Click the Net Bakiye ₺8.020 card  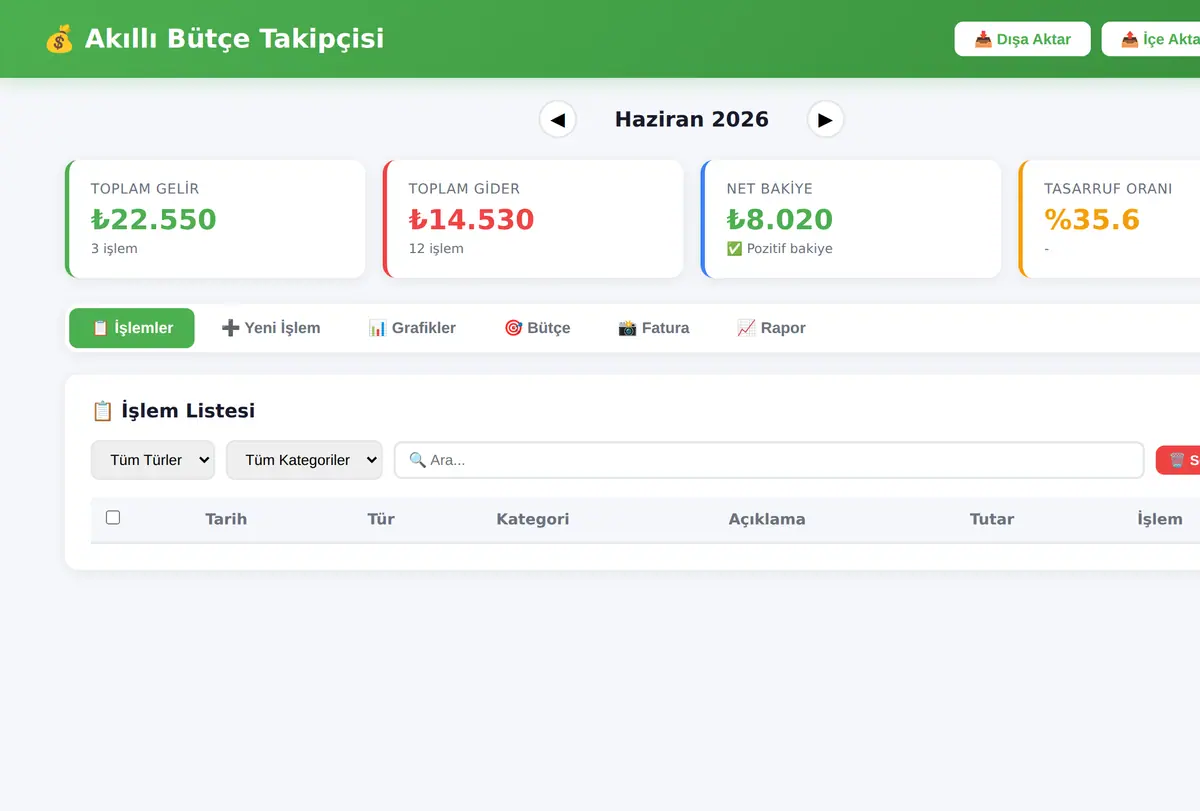click(x=851, y=219)
